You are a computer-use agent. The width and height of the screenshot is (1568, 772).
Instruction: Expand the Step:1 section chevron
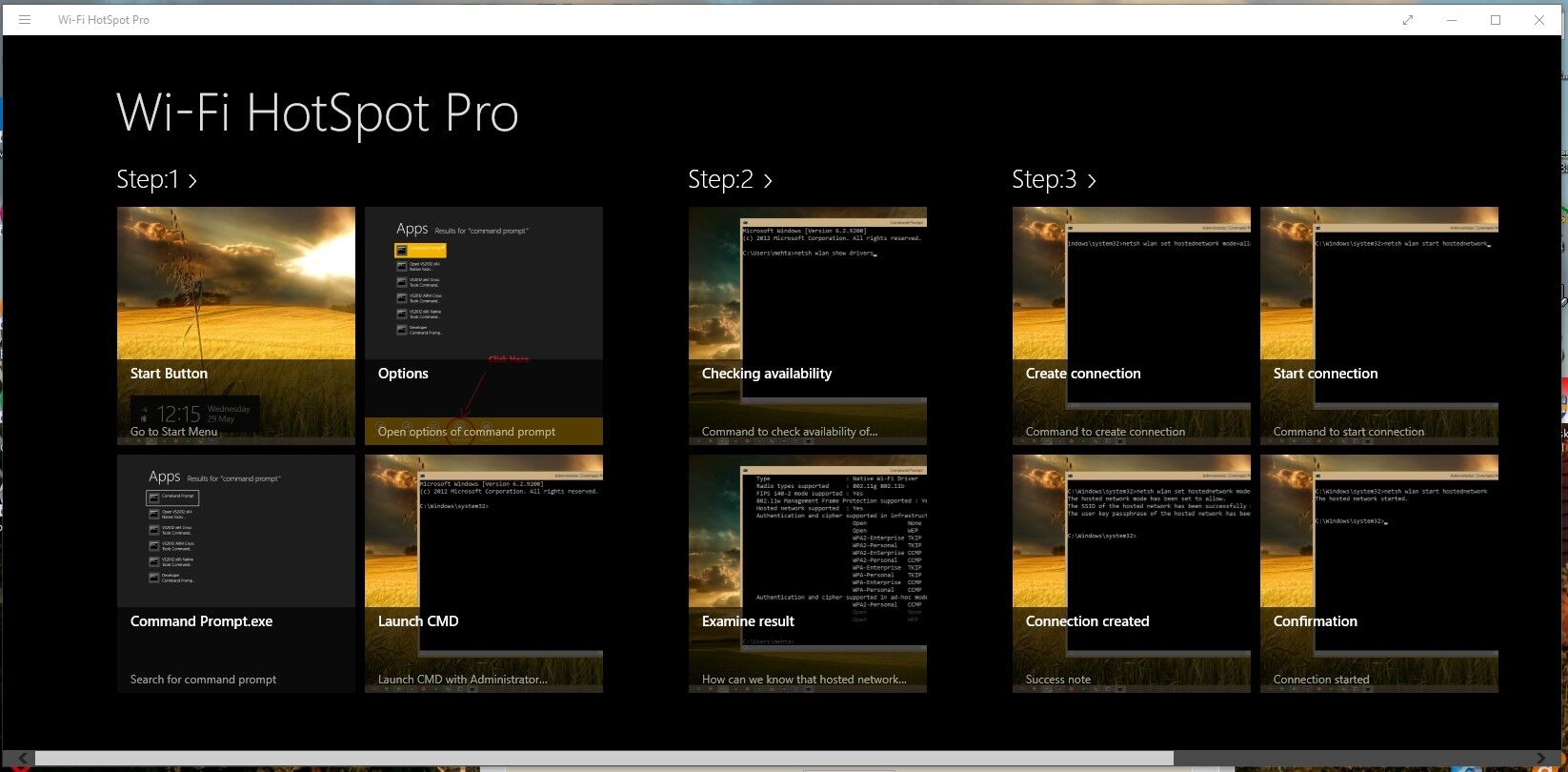(192, 180)
